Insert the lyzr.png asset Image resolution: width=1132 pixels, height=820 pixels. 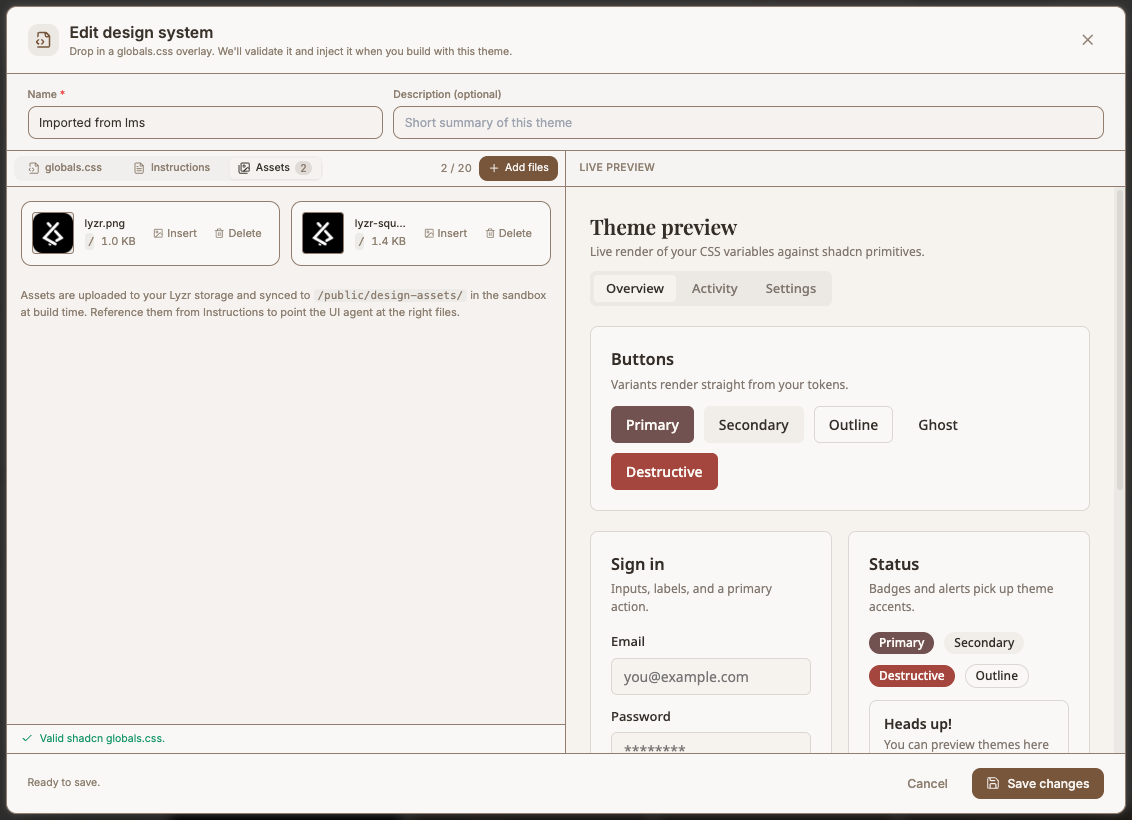coord(175,233)
